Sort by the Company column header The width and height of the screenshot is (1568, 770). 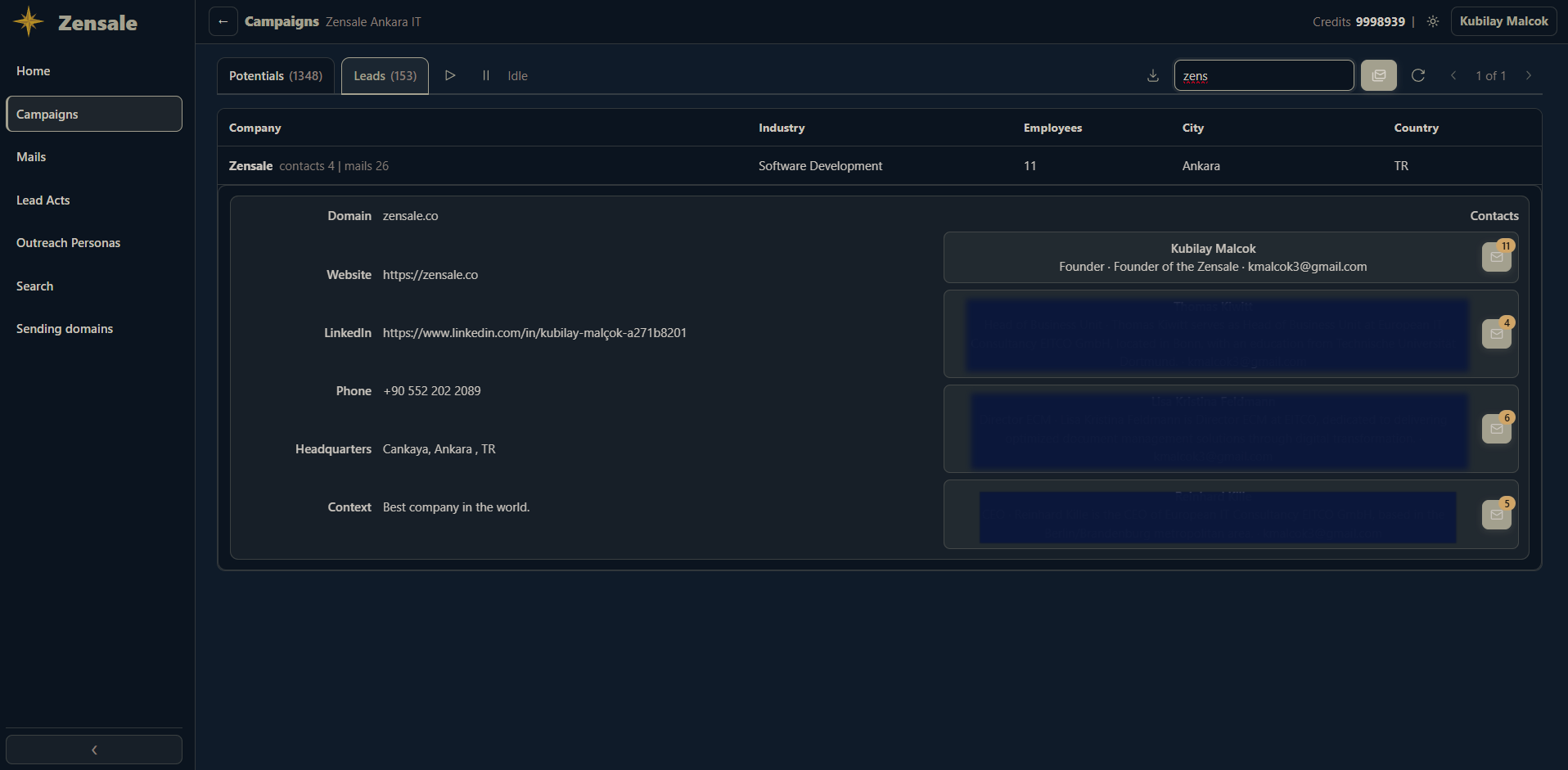pyautogui.click(x=255, y=128)
